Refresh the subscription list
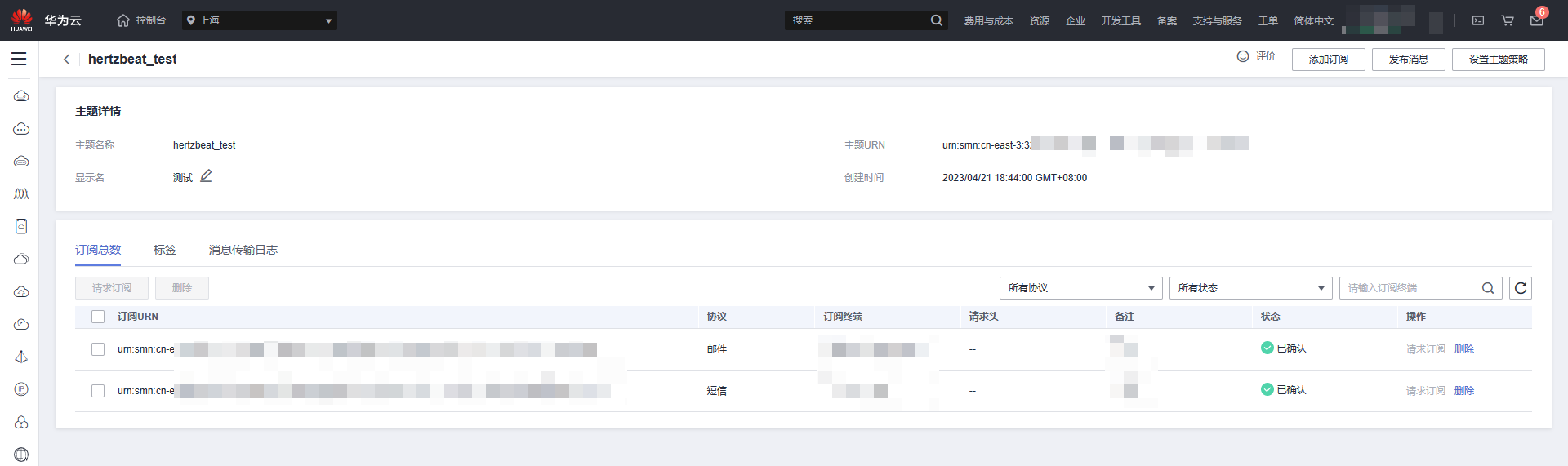Viewport: 1568px width, 466px height. [x=1520, y=288]
